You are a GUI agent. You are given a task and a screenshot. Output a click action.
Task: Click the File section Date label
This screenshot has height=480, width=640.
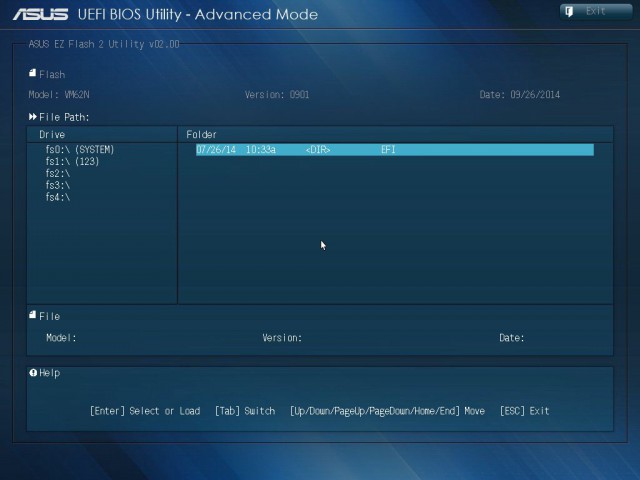pos(512,338)
